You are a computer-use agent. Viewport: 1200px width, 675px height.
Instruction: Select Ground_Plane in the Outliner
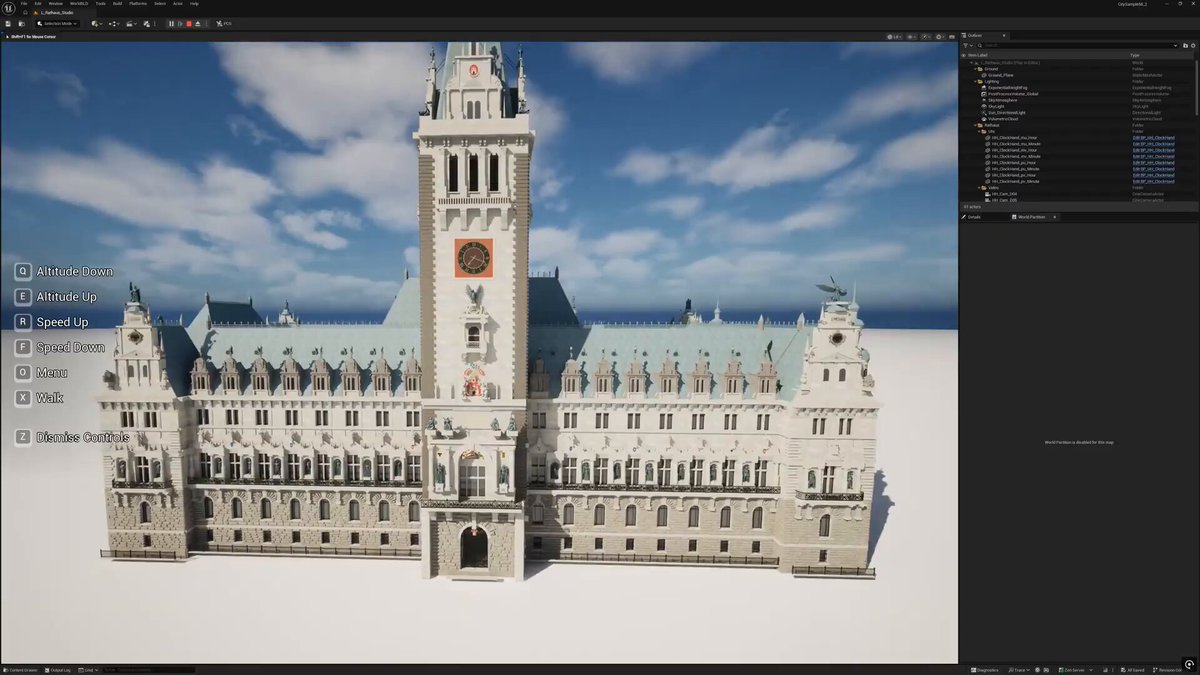(x=1001, y=75)
